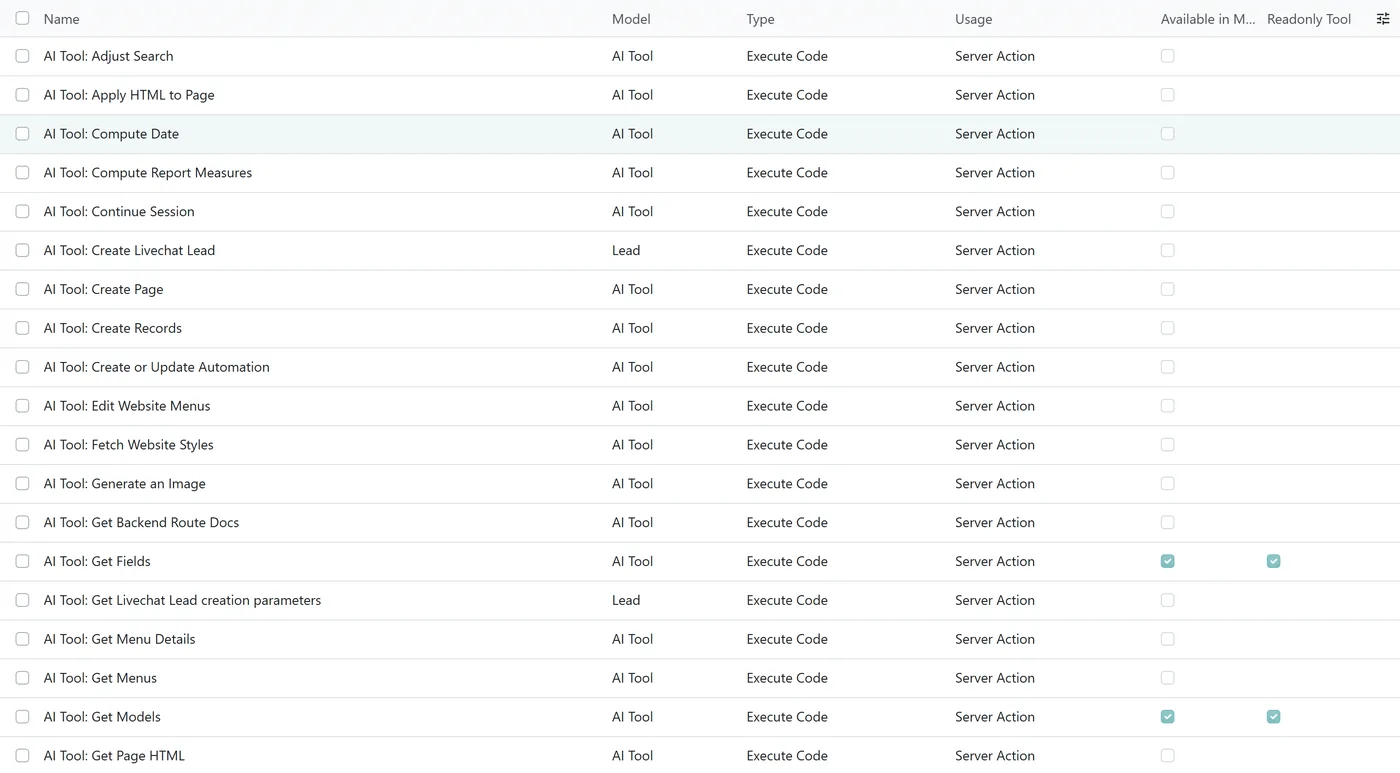Select all rows with header checkbox

pyautogui.click(x=22, y=18)
